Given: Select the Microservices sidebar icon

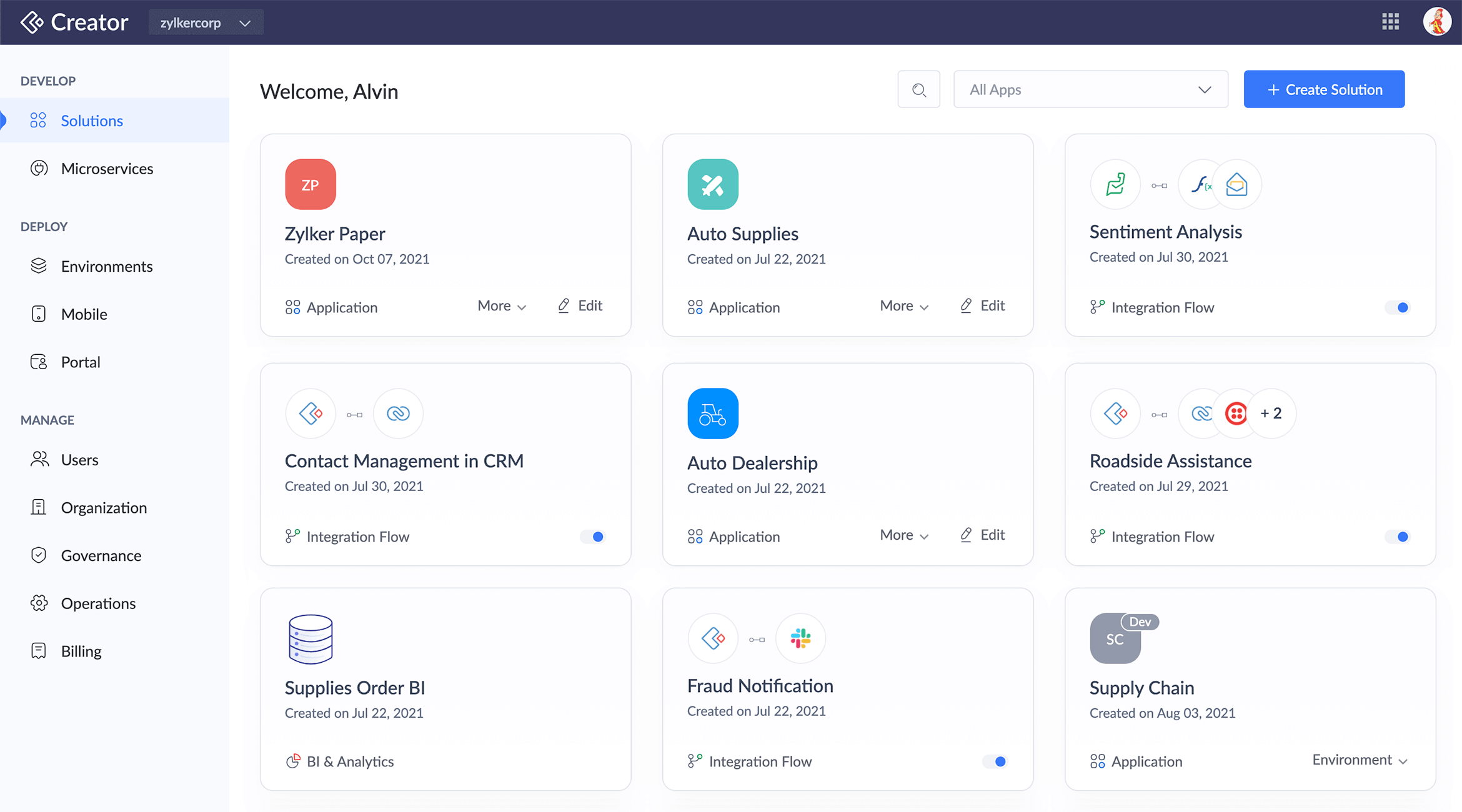Looking at the screenshot, I should point(39,168).
